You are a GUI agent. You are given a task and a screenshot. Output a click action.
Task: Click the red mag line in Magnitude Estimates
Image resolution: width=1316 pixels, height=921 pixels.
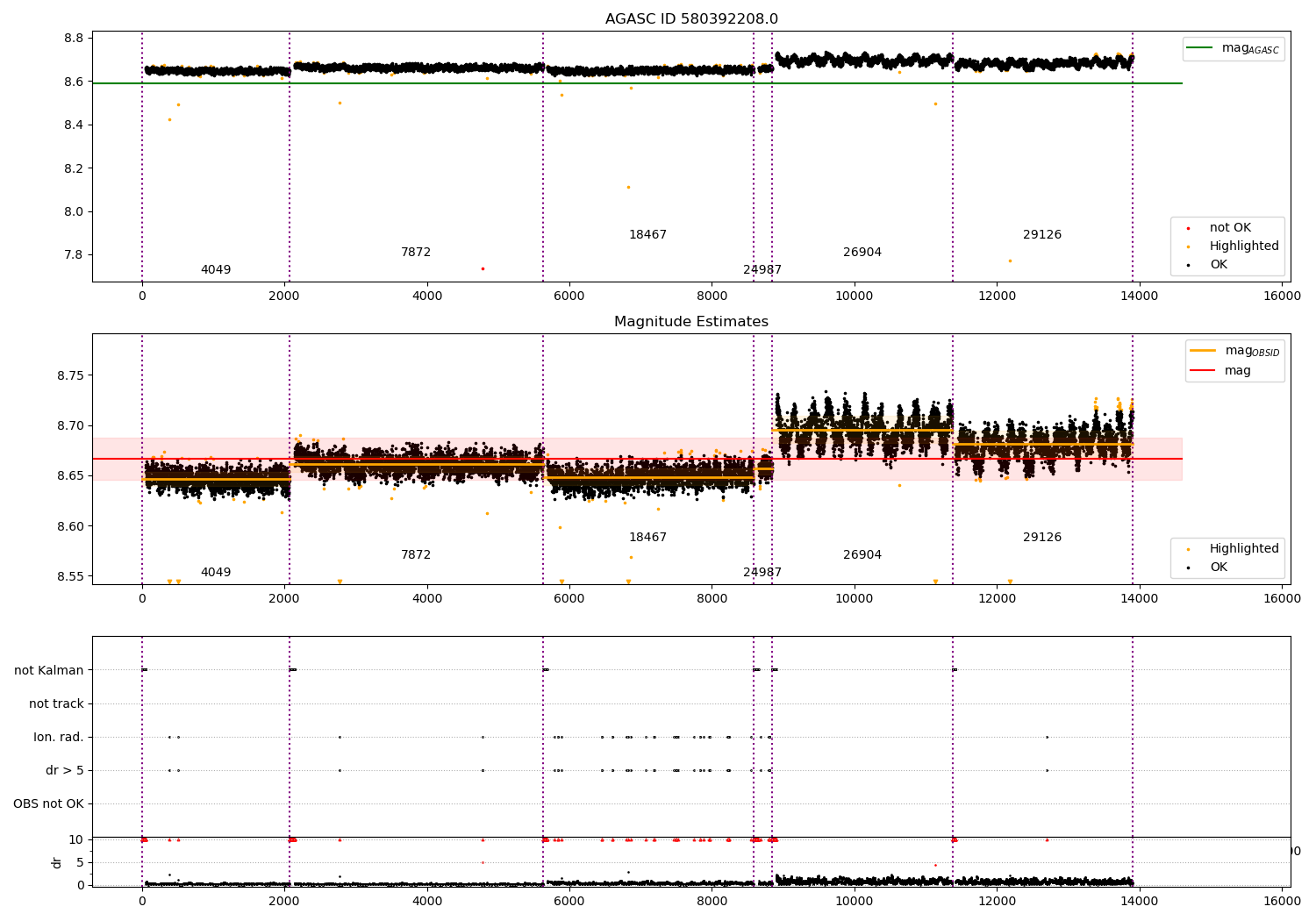click(637, 459)
